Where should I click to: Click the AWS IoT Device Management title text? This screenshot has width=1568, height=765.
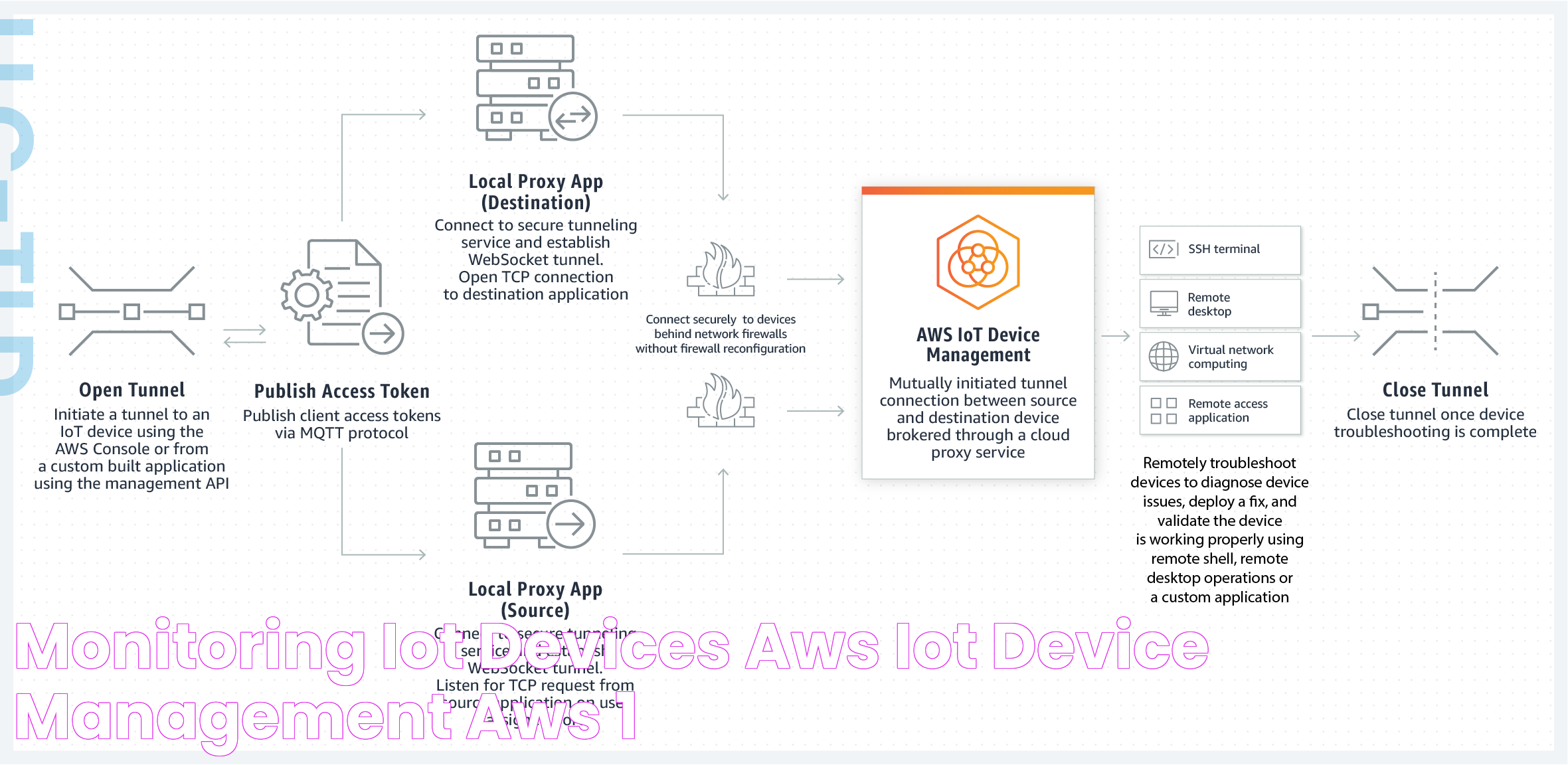coord(978,345)
